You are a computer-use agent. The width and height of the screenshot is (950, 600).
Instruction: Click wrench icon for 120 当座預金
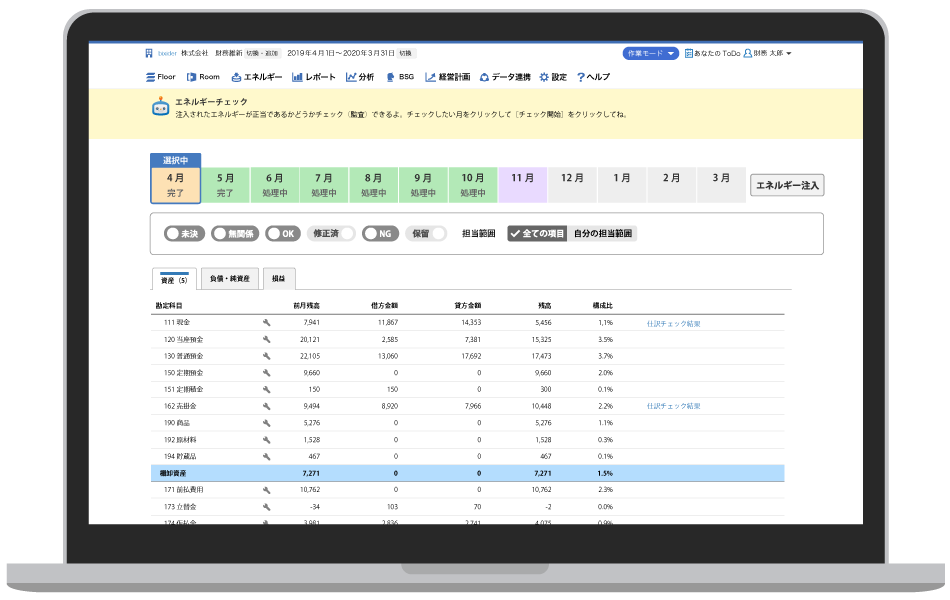click(x=267, y=339)
